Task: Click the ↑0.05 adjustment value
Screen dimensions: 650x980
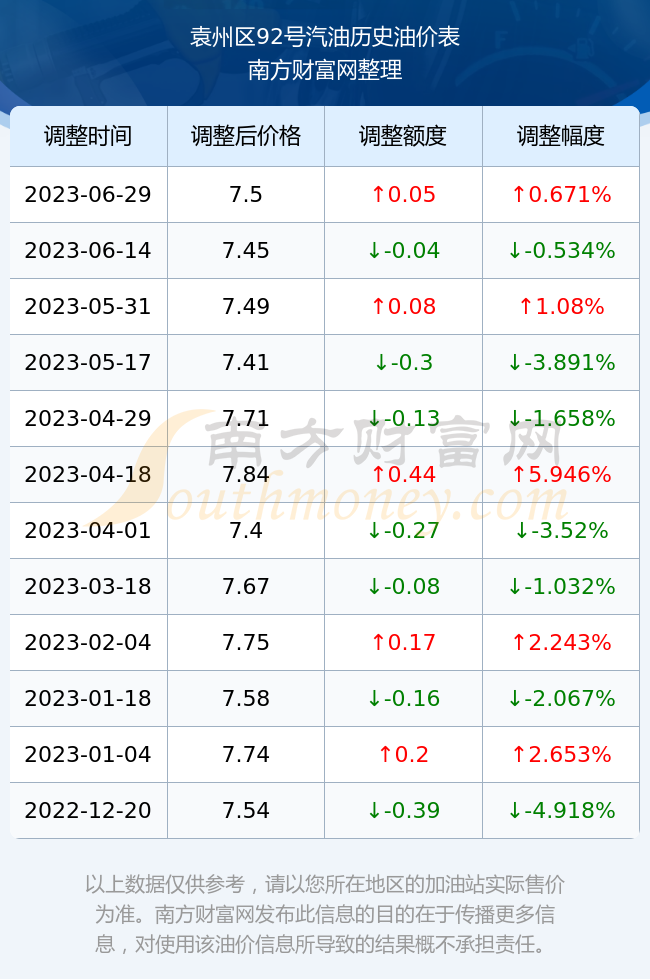Action: pyautogui.click(x=403, y=194)
